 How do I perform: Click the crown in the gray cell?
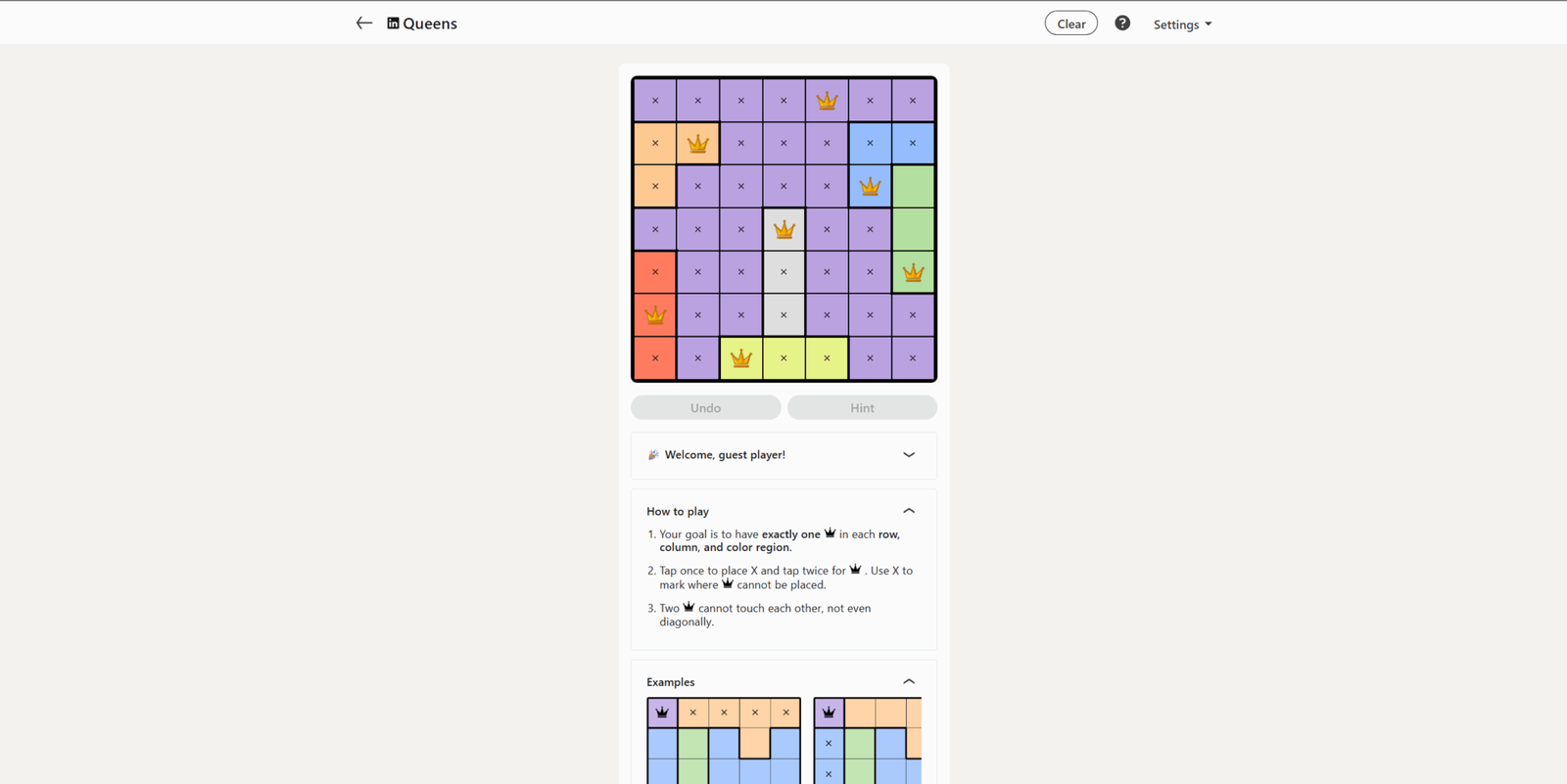[x=783, y=230]
